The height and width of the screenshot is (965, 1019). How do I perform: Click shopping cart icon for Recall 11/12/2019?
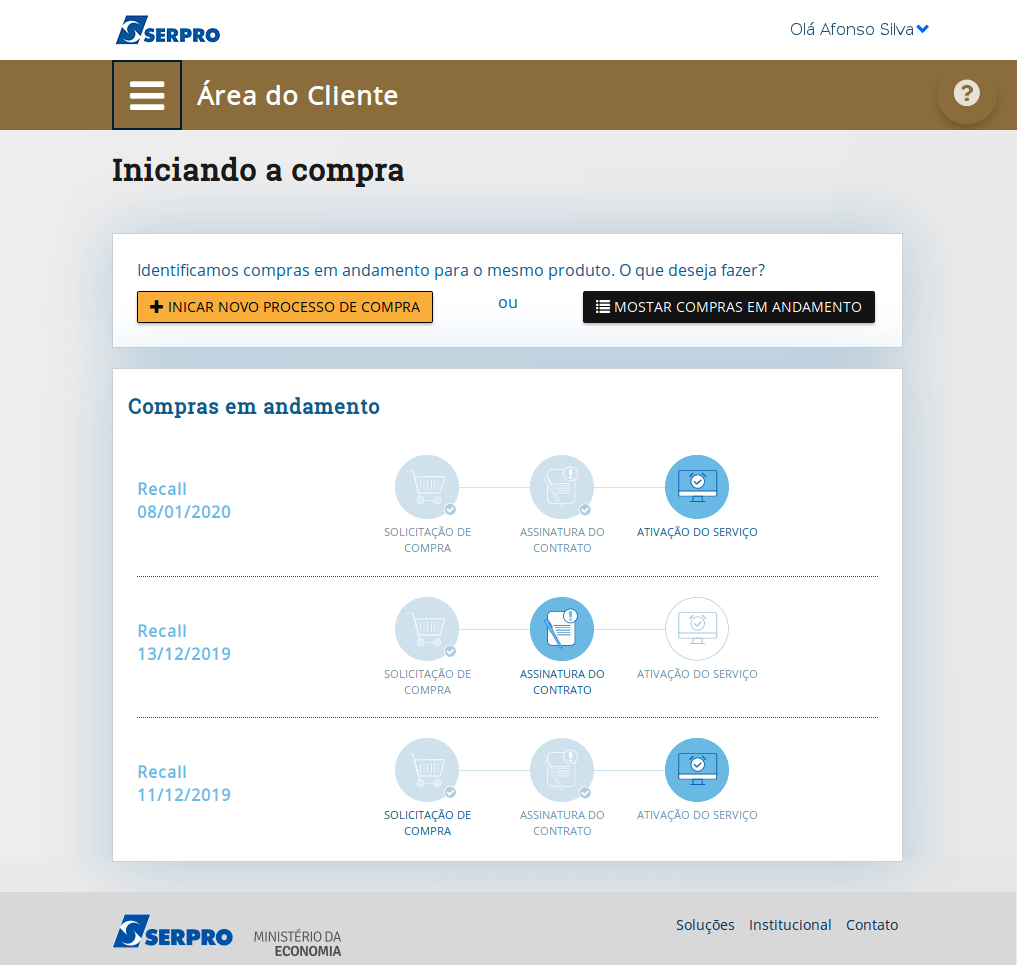(x=427, y=770)
